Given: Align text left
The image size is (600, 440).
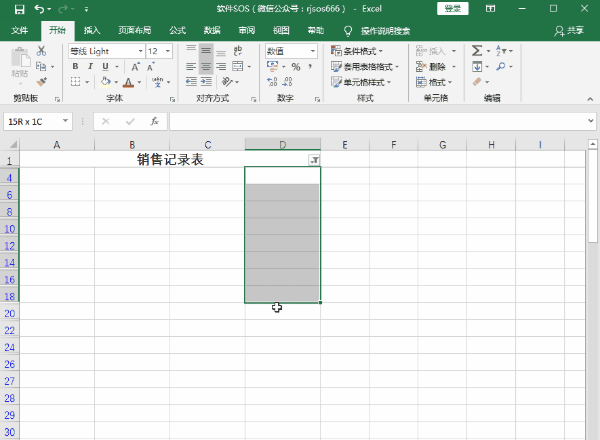Looking at the screenshot, I should pyautogui.click(x=191, y=67).
